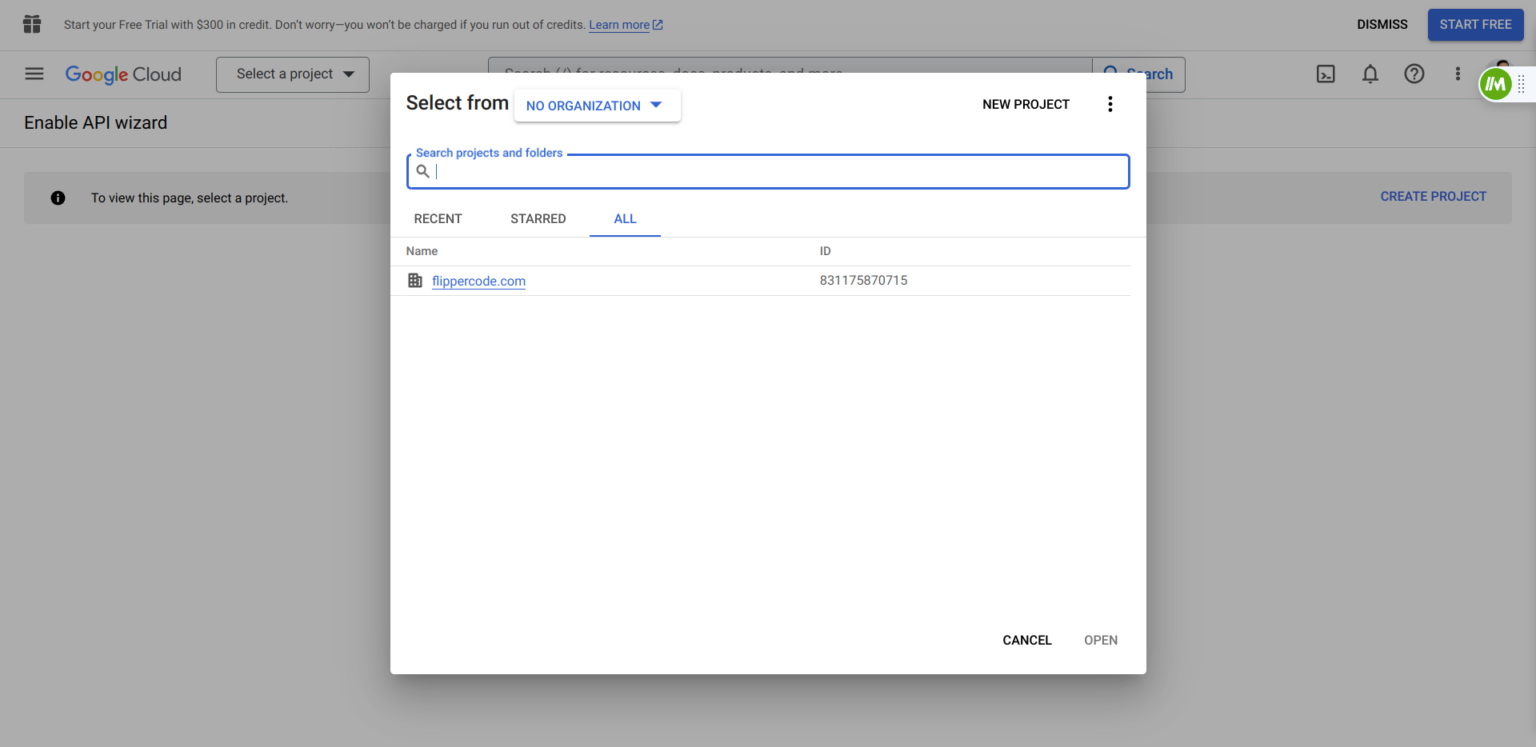Viewport: 1536px width, 747px height.
Task: Click NEW PROJECT in the dialog
Action: (x=1025, y=103)
